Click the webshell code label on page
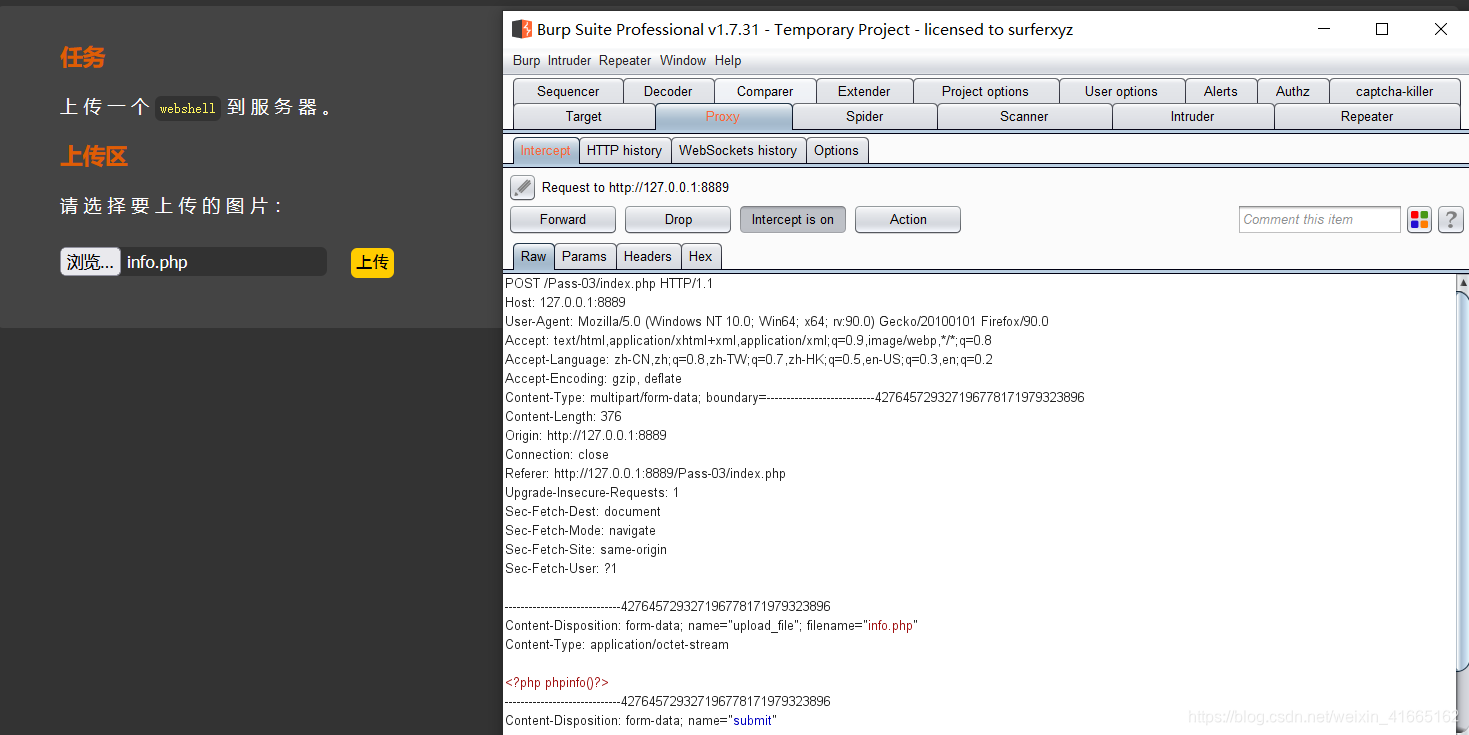The width and height of the screenshot is (1469, 735). (188, 108)
